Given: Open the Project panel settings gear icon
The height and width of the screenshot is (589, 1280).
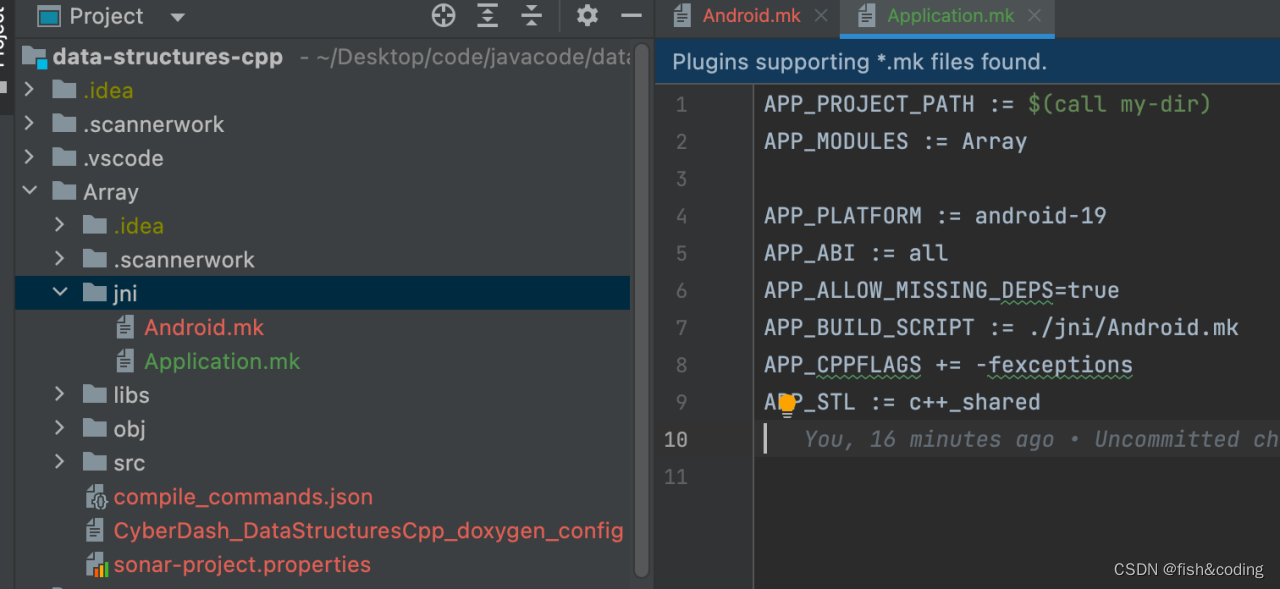Looking at the screenshot, I should click(586, 16).
